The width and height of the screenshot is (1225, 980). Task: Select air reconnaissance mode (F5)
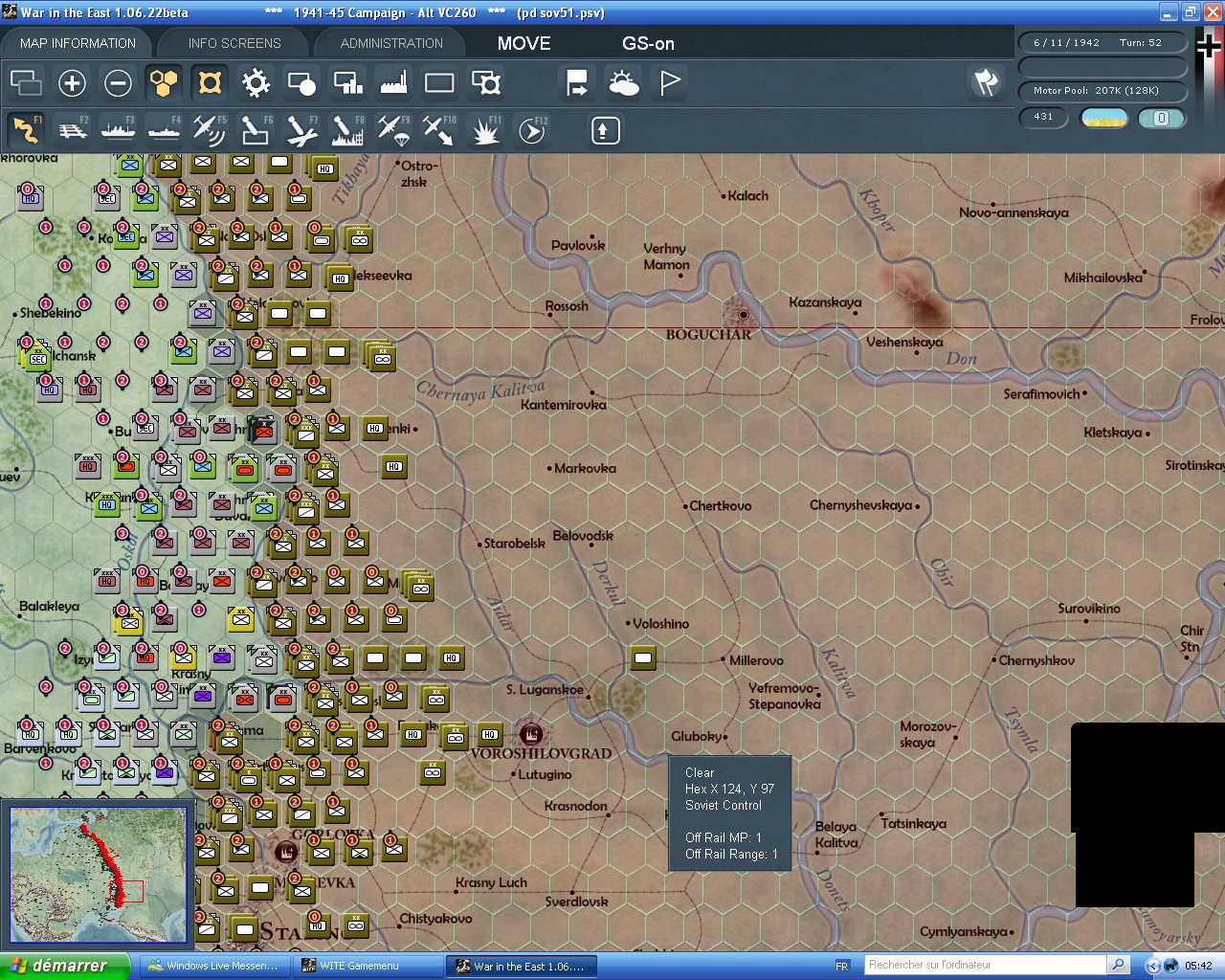(x=210, y=130)
